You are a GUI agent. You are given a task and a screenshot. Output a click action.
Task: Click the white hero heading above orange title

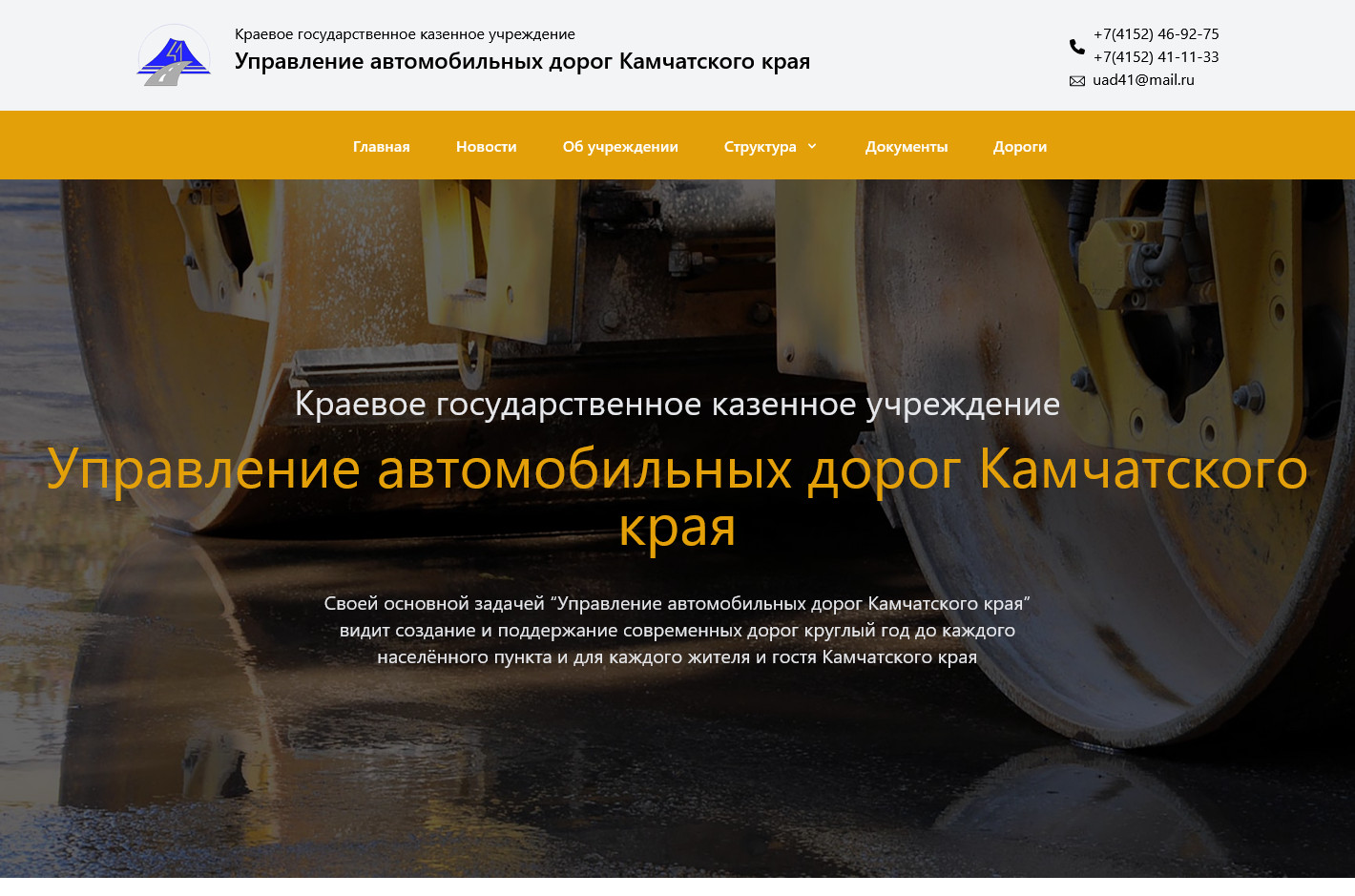677,404
